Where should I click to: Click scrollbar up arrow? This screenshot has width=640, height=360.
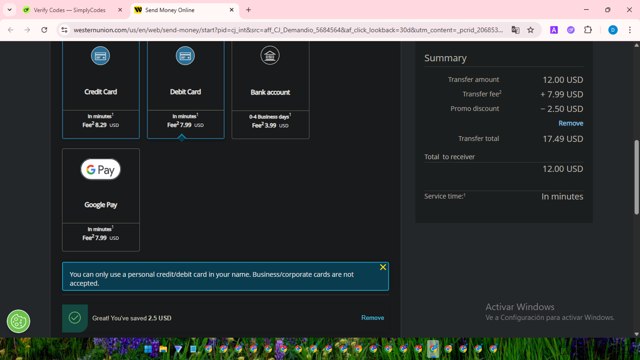pos(636,45)
